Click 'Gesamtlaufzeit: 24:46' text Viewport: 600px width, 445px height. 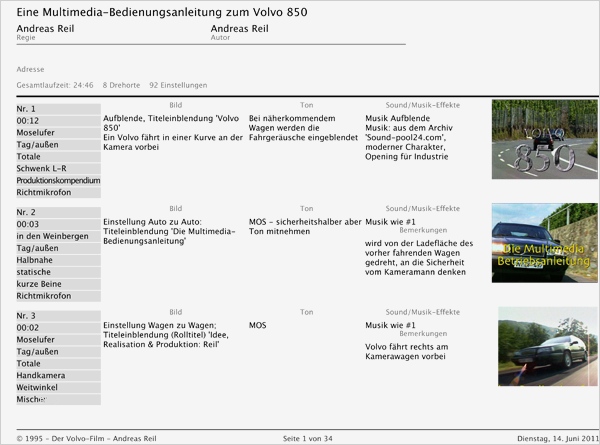(55, 85)
